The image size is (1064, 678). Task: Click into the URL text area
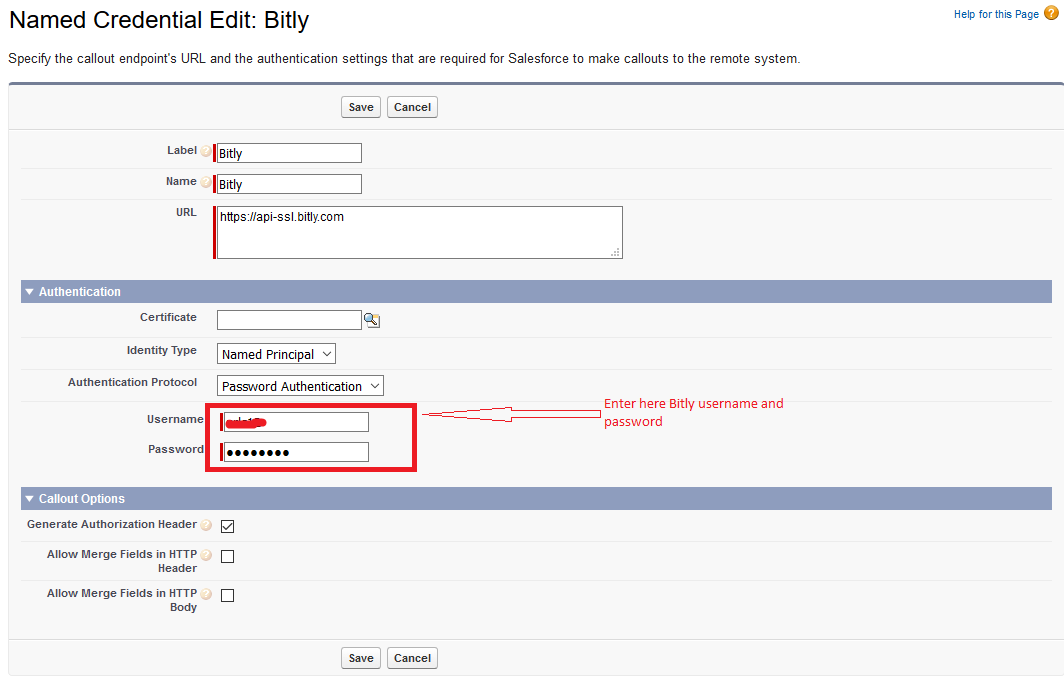pos(419,232)
